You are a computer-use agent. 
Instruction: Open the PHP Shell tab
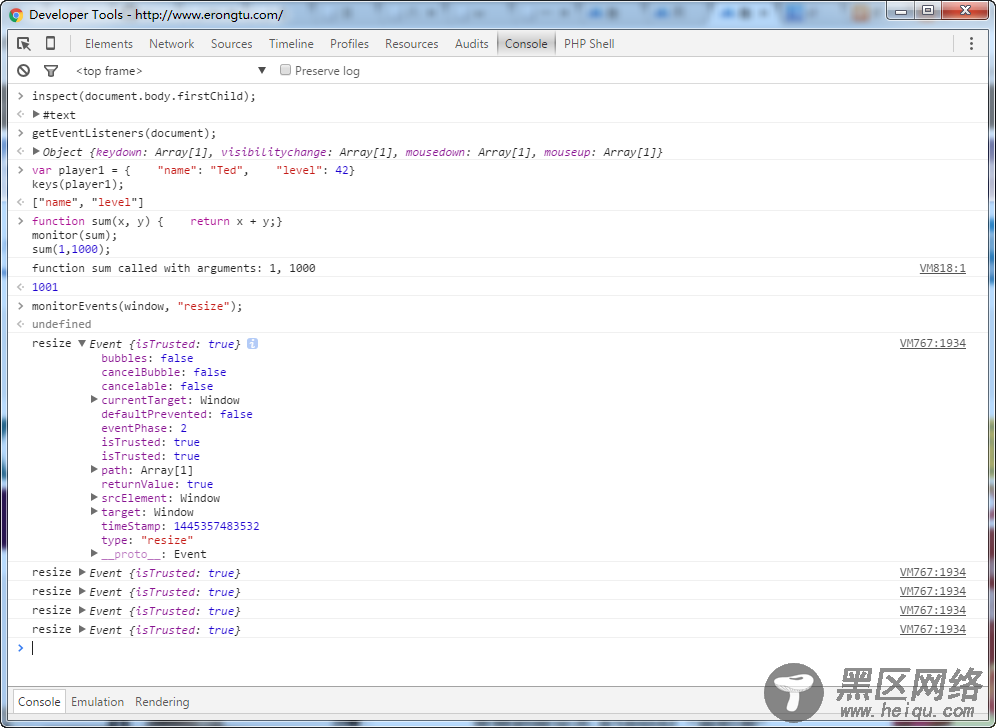pos(589,44)
